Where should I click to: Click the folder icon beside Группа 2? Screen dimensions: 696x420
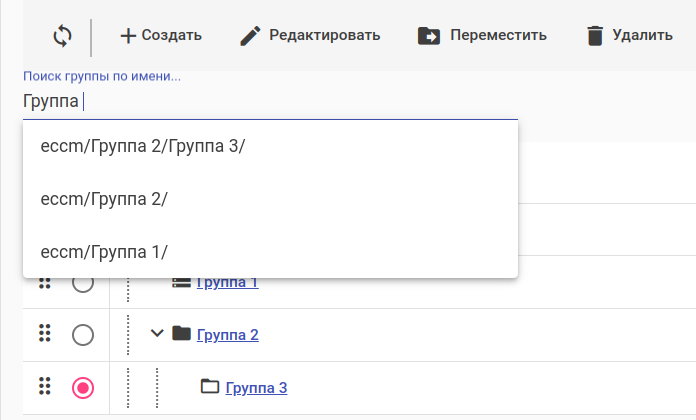[x=181, y=333]
